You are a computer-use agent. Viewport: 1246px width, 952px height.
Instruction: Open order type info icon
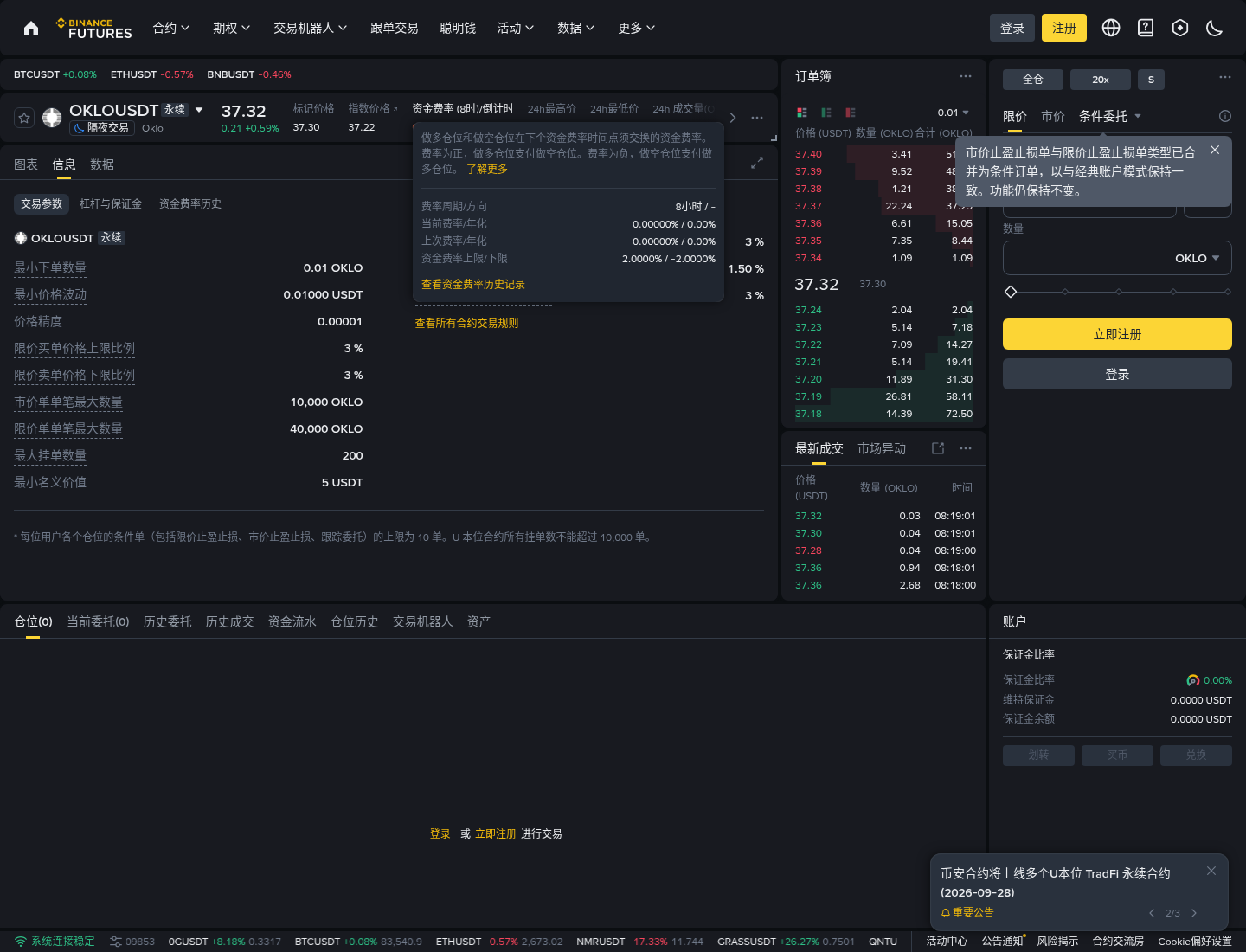point(1225,116)
